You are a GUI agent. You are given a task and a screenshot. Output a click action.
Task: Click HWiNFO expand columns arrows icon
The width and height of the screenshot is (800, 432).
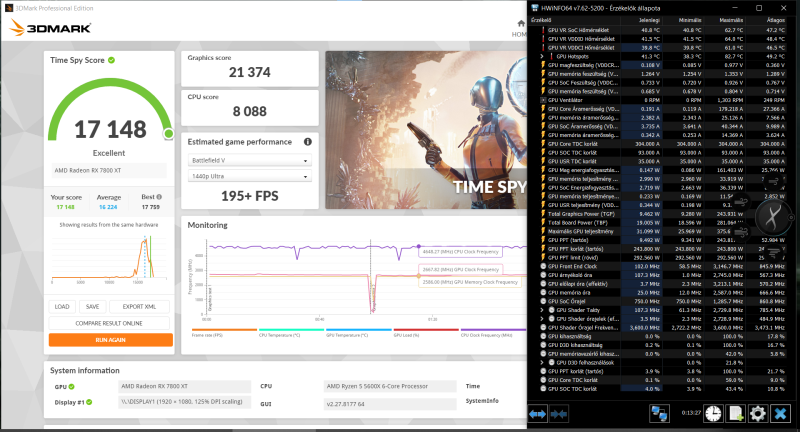537,414
